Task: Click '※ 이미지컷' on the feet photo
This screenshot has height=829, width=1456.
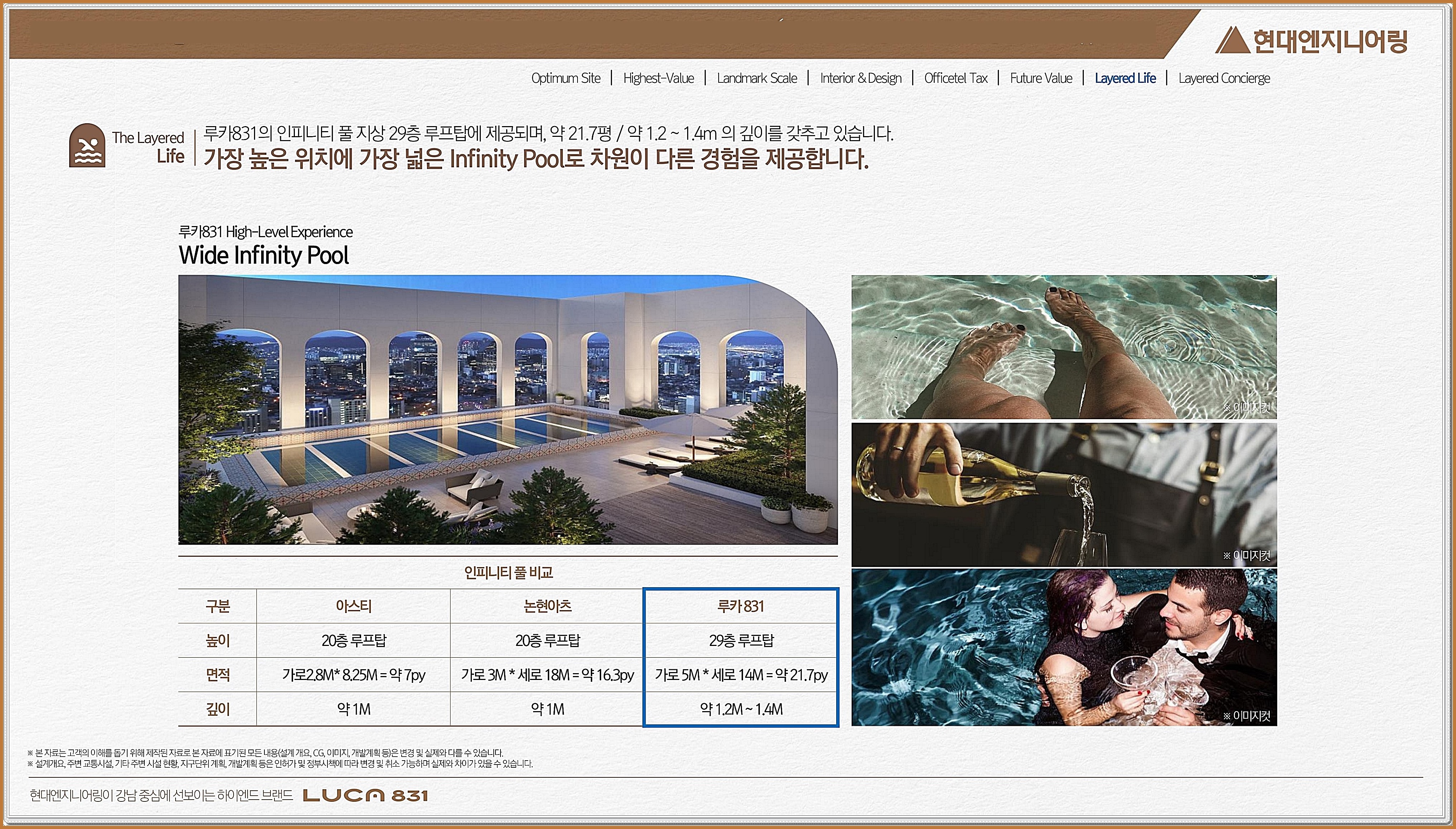Action: tap(1246, 407)
